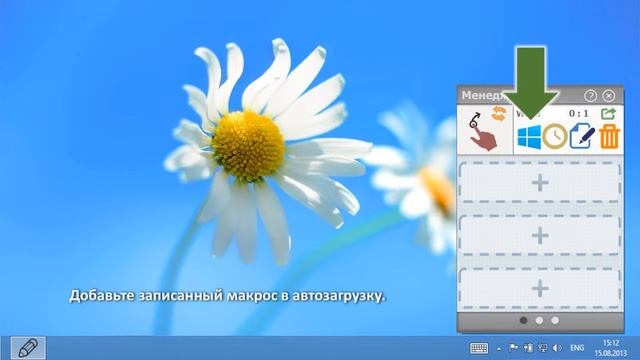Click the ENG language indicator
This screenshot has height=360, width=640.
[x=577, y=348]
